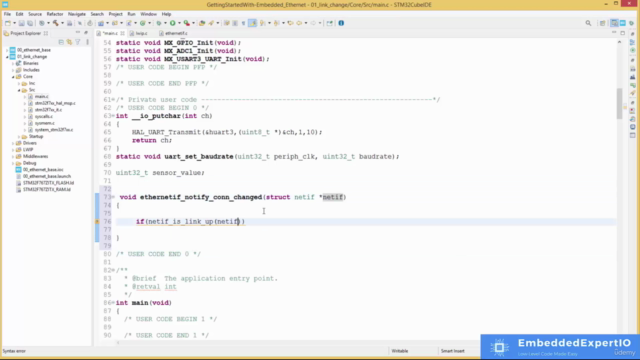
Task: Click the Project Explorer filter funnel icon
Action: pyautogui.click(x=78, y=42)
